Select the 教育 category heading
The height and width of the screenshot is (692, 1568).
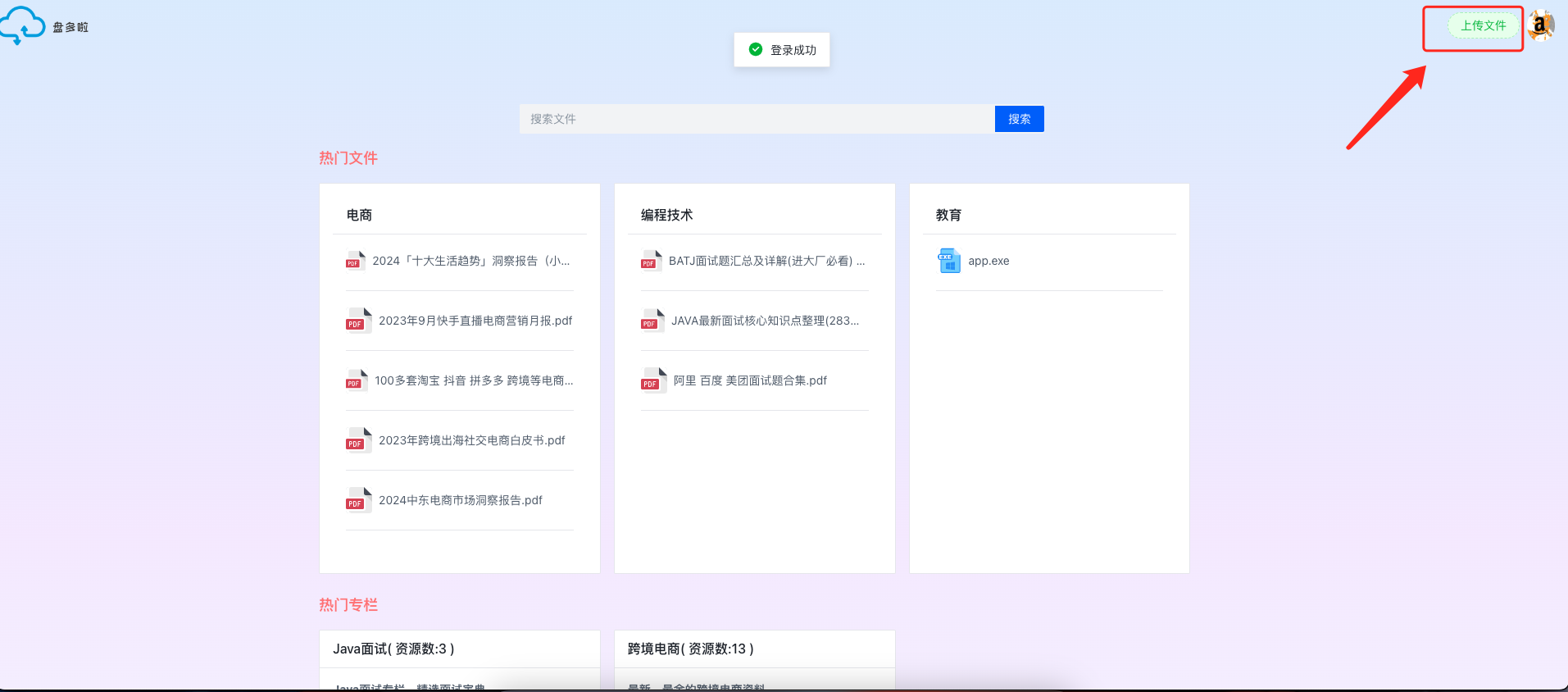(948, 215)
